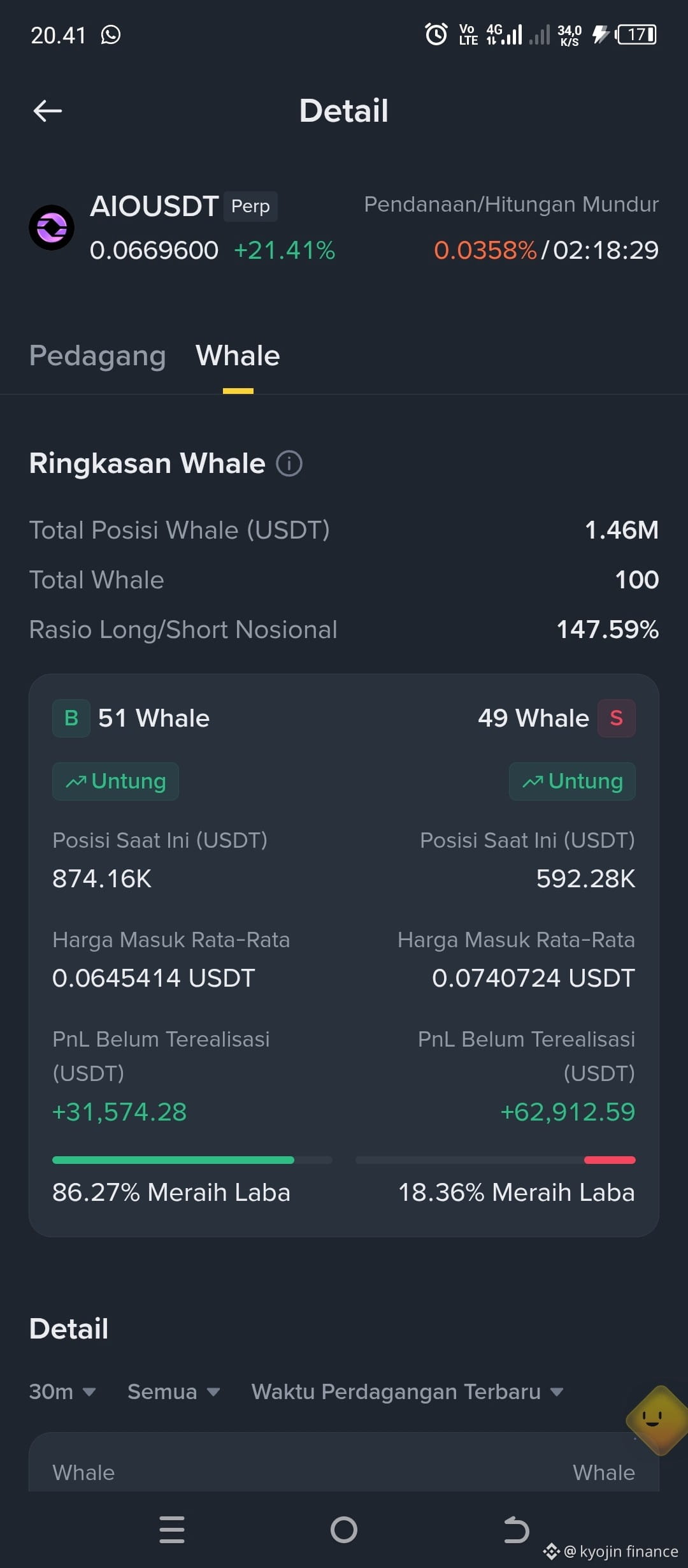Tap the back arrow icon
Viewport: 688px width, 1568px height.
[48, 111]
